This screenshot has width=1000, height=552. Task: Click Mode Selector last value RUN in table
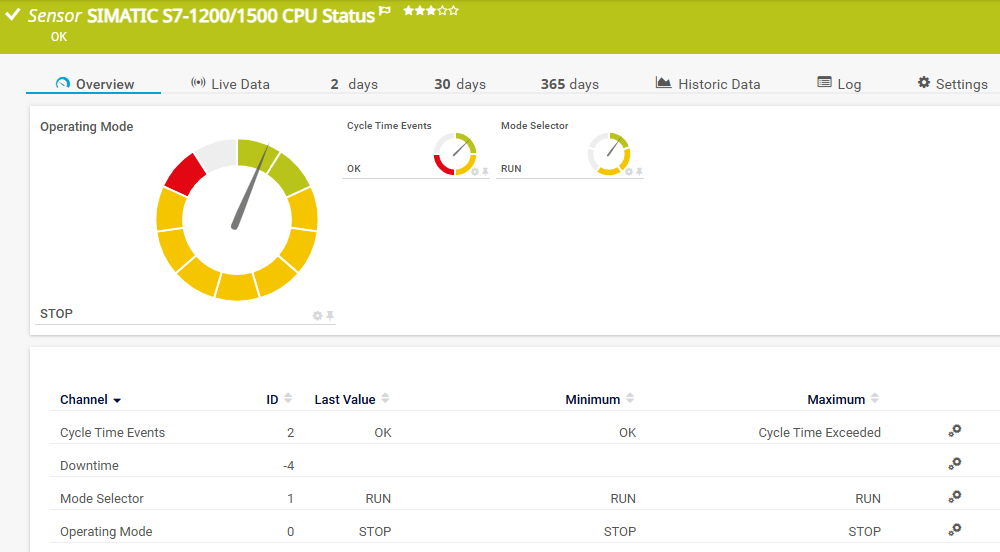click(x=378, y=498)
